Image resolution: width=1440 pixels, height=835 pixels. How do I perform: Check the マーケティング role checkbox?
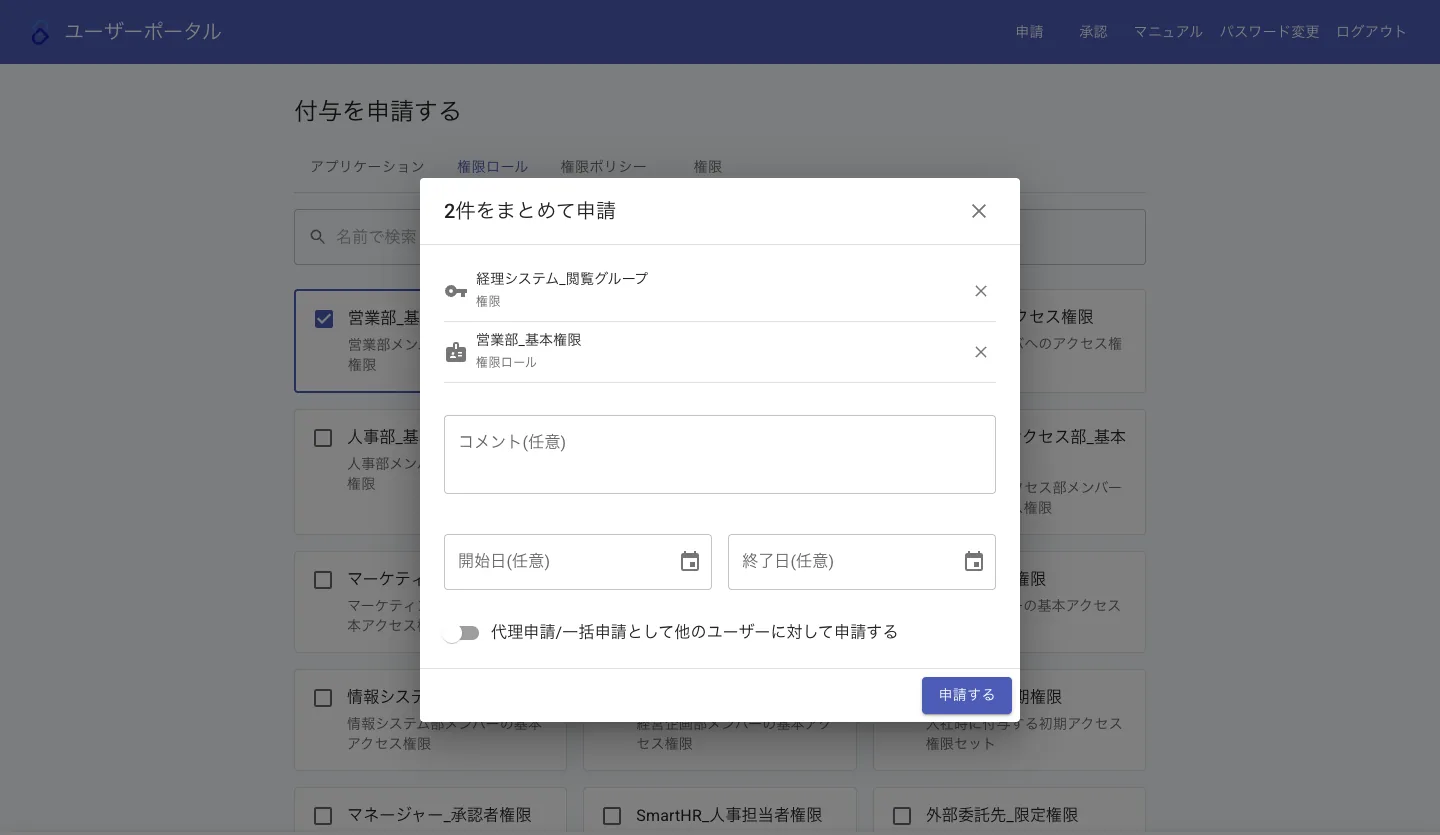pos(323,580)
